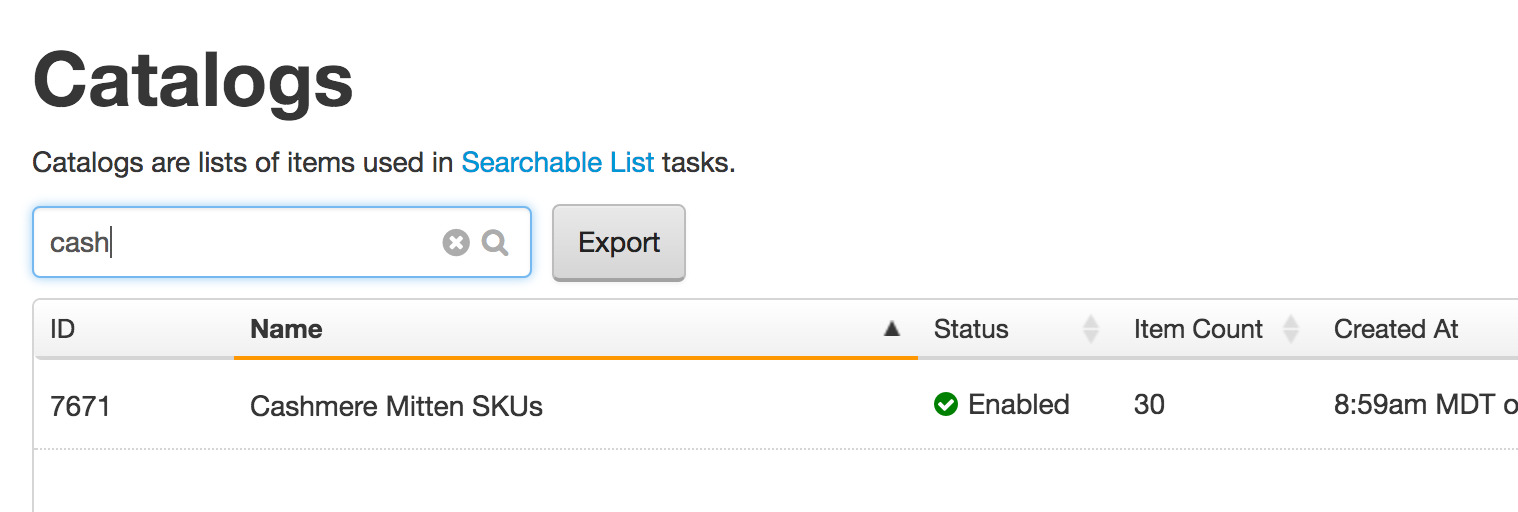Viewport: 1518px width, 512px height.
Task: Click the sort arrows icon beside Status
Action: coord(1091,329)
